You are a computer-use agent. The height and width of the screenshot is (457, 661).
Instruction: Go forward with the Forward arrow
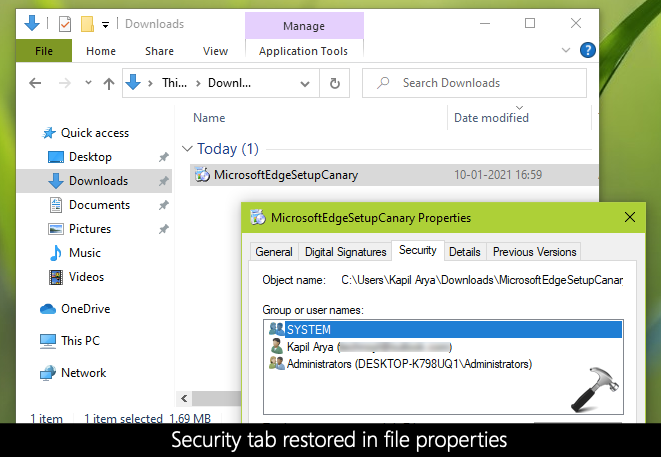tap(64, 83)
